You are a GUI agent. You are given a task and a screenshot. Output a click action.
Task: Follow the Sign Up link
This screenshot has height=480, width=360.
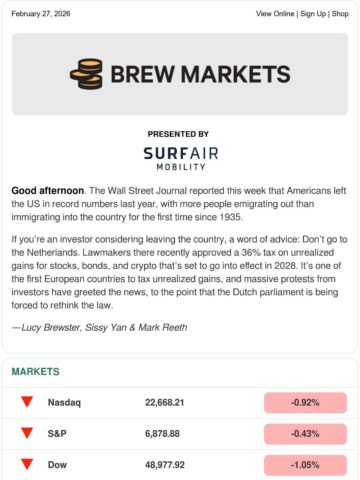pos(313,14)
